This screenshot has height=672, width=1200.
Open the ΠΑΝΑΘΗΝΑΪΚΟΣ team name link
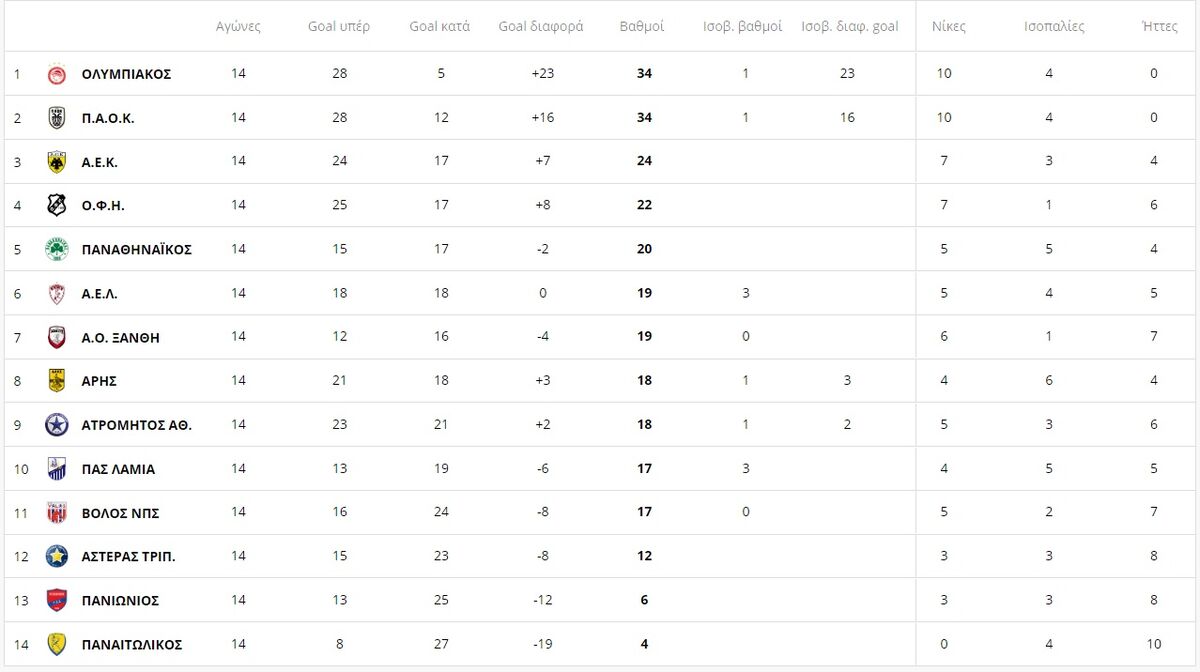pyautogui.click(x=137, y=249)
